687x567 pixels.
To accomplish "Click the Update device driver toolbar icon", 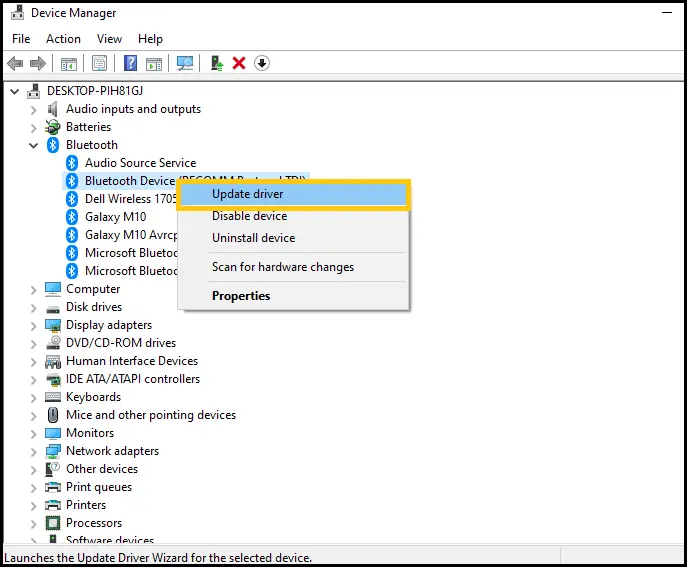I will pyautogui.click(x=216, y=64).
